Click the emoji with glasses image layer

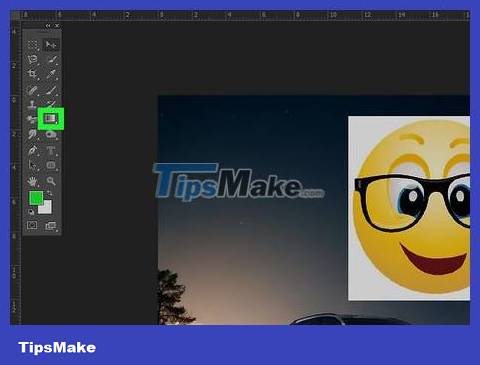click(x=409, y=208)
